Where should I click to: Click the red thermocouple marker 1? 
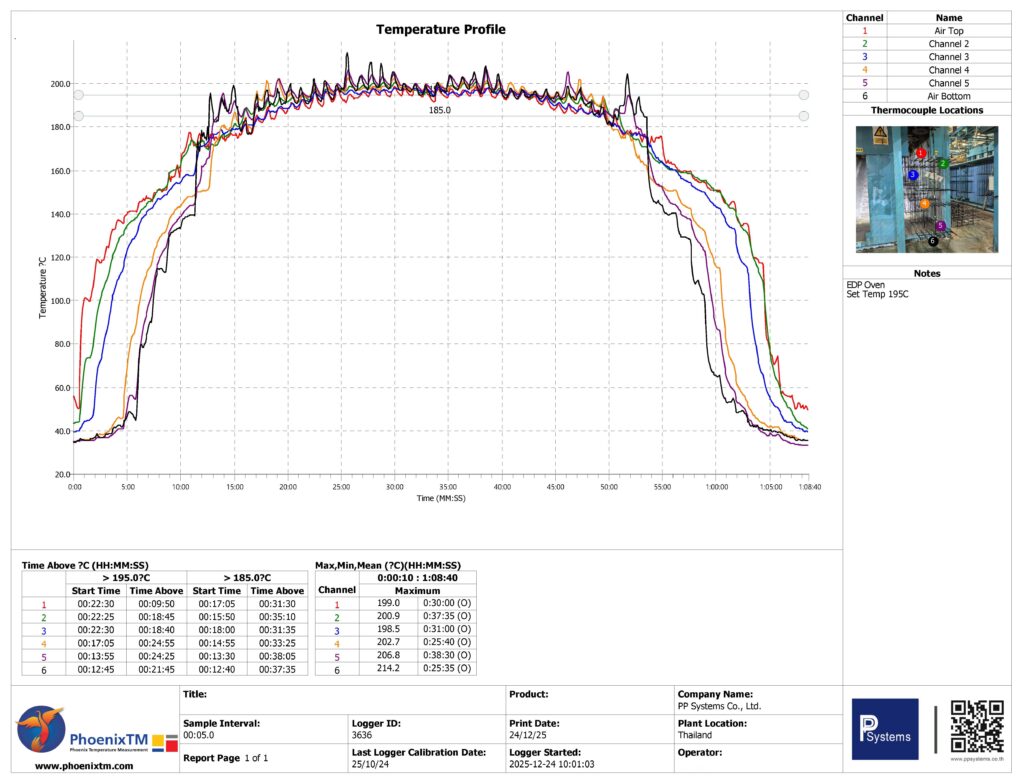pos(920,153)
